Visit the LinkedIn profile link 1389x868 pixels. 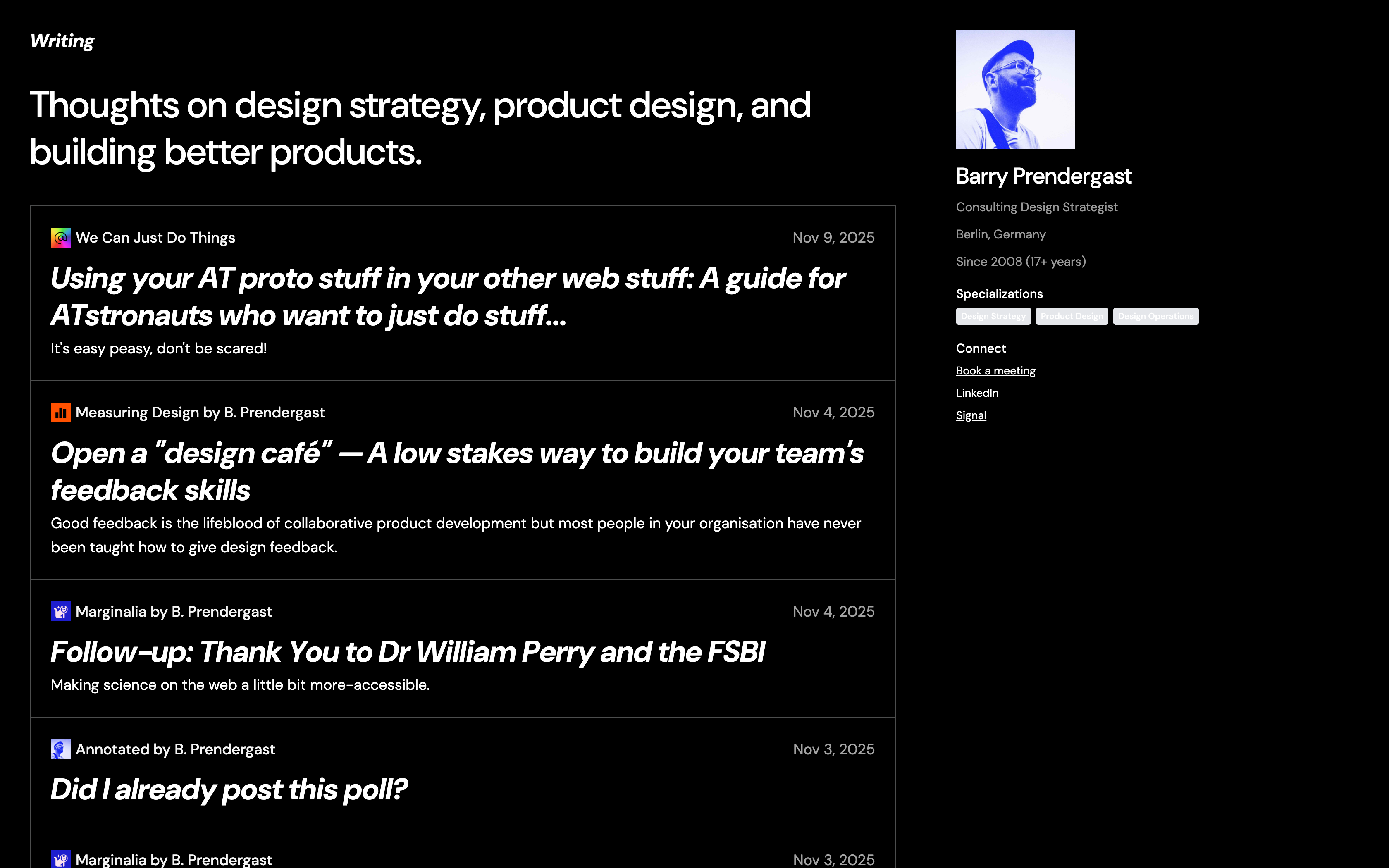(x=977, y=393)
